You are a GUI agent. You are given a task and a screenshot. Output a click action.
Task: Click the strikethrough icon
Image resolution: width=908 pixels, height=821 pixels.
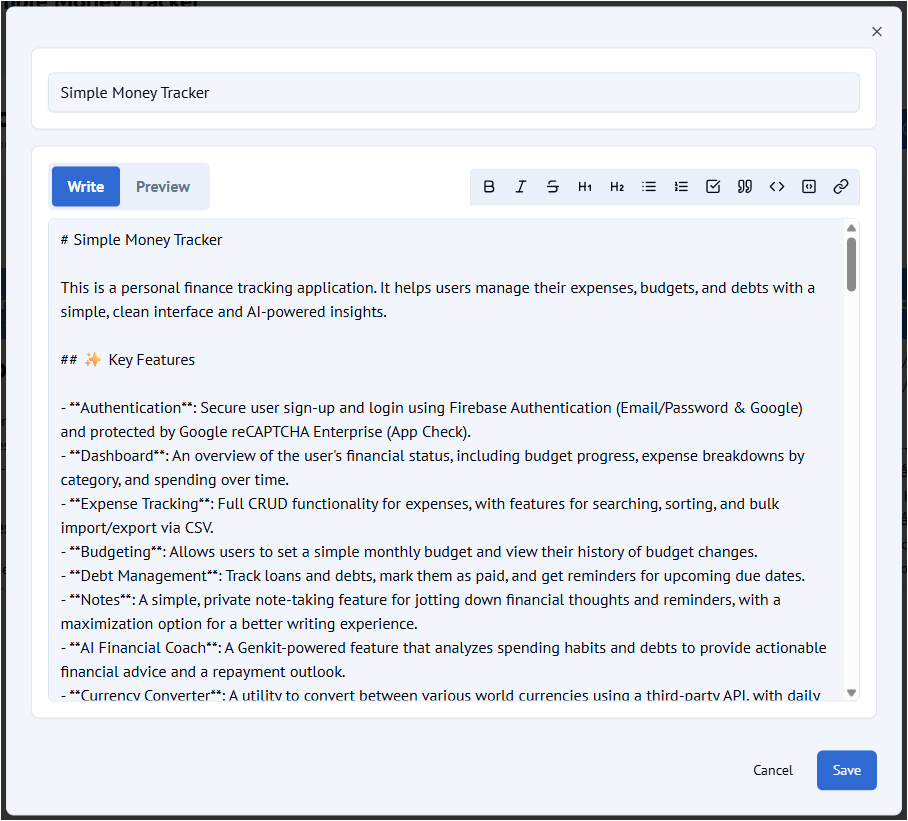click(x=553, y=187)
